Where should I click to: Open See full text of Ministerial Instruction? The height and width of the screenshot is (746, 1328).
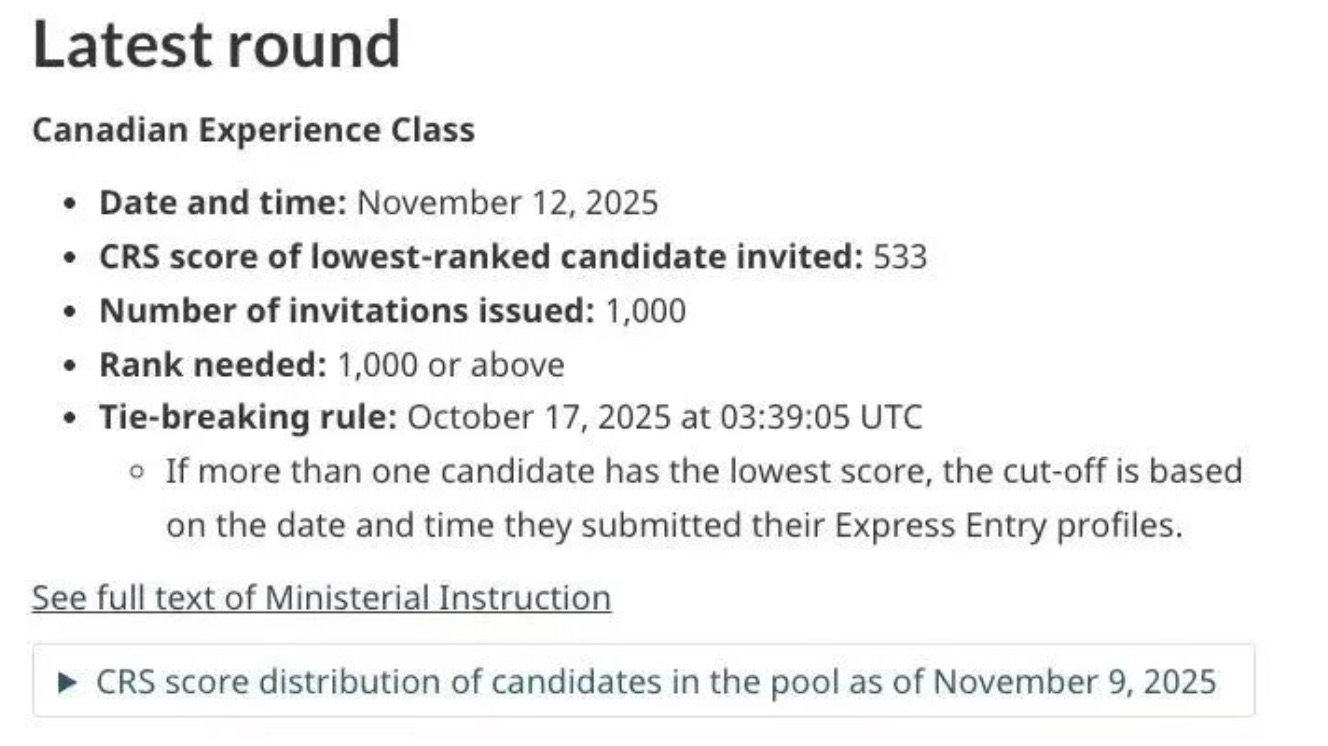point(321,598)
